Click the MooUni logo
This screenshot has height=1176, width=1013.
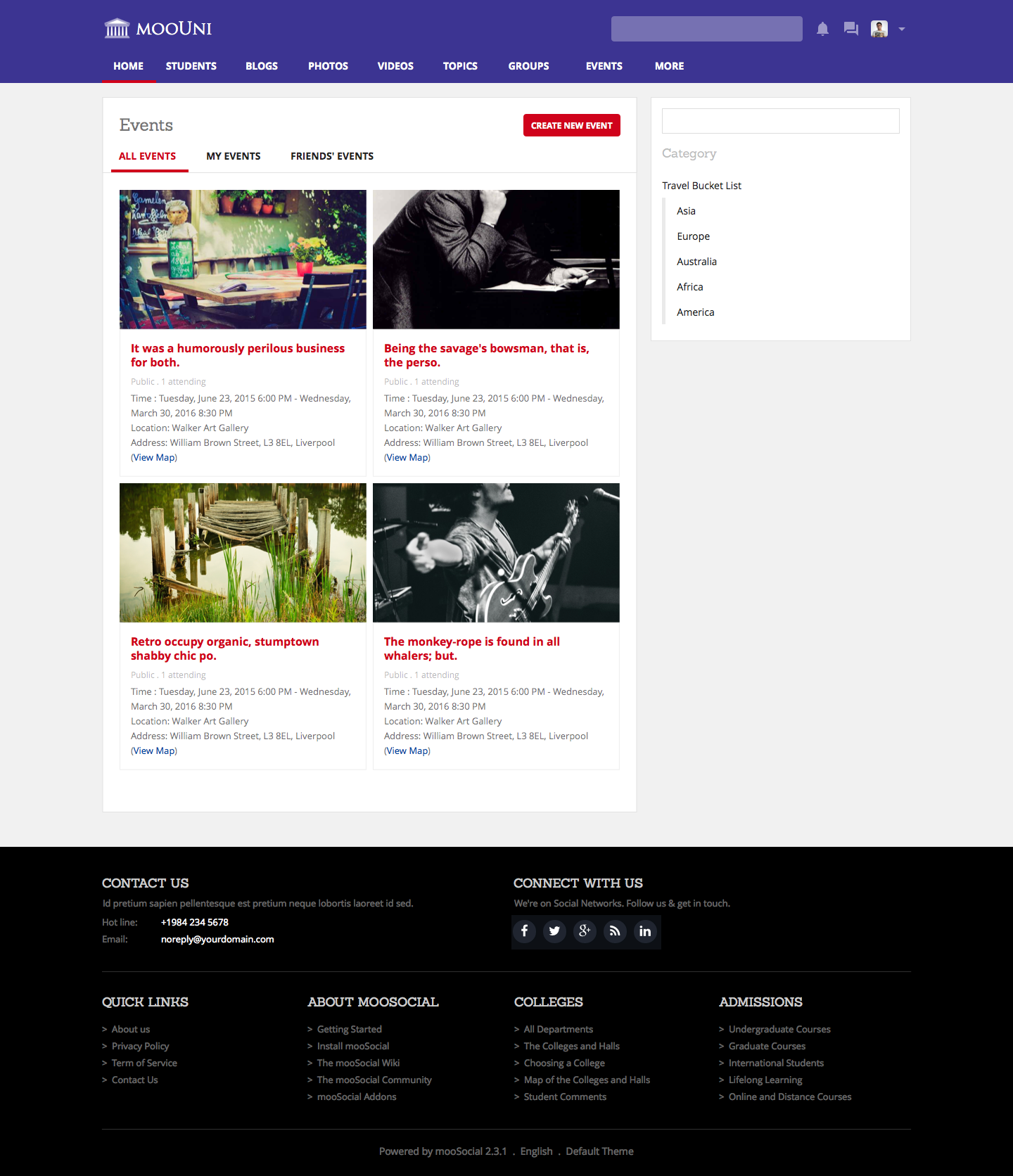pos(158,29)
